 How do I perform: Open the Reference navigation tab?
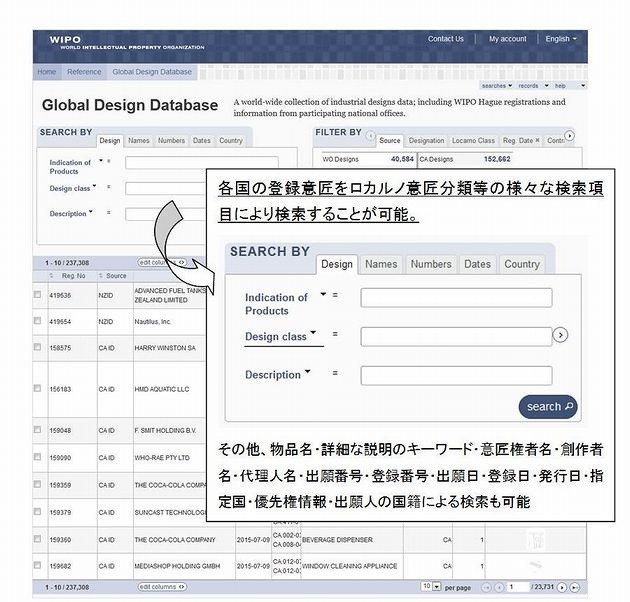point(84,72)
